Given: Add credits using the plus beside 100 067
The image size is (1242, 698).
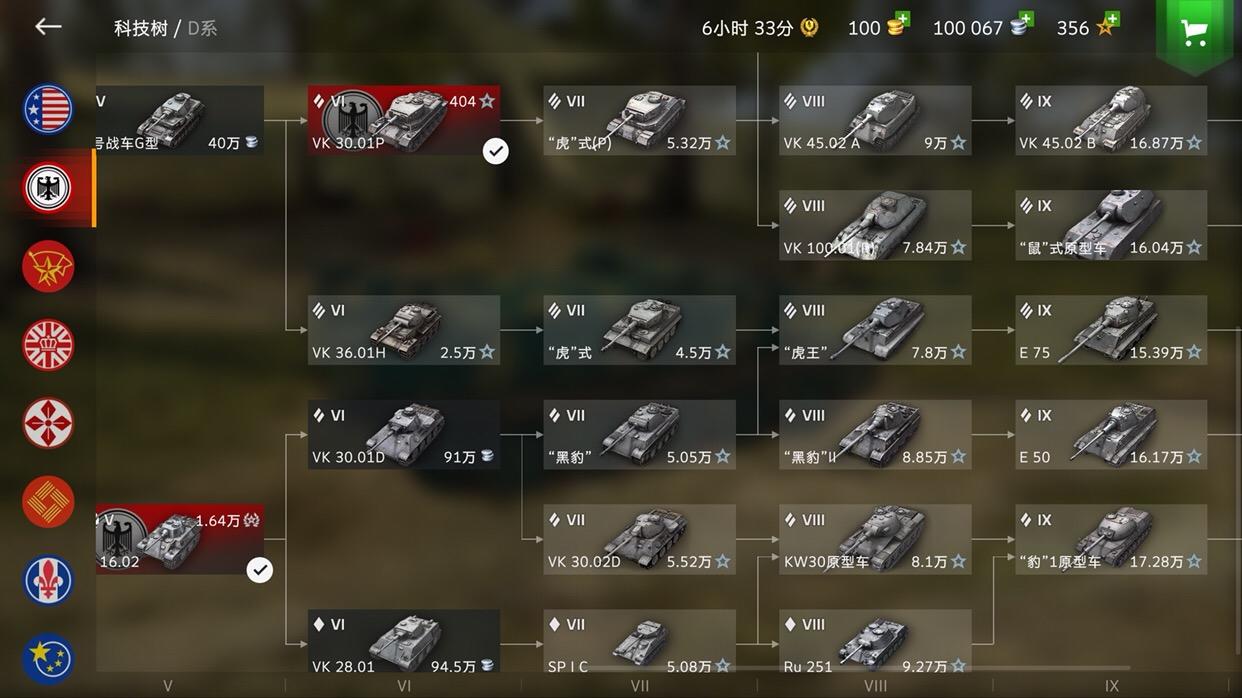Looking at the screenshot, I should coord(1026,19).
